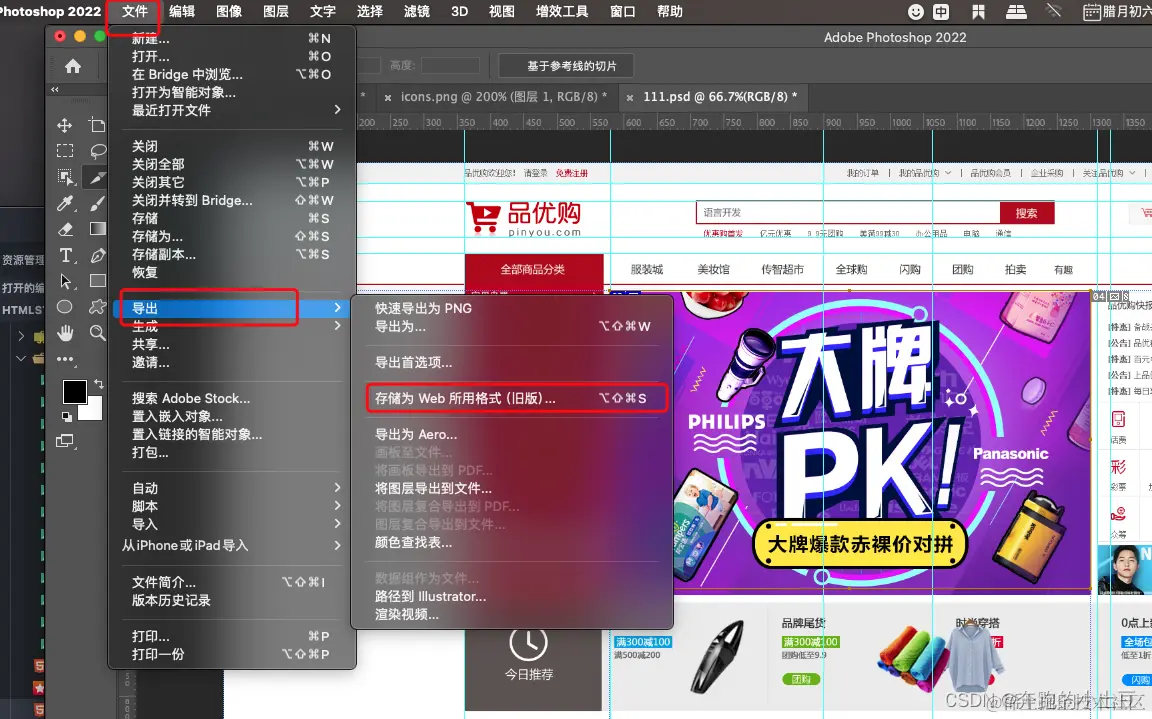1152x719 pixels.
Task: Choose 存储为 Web 所用格式 (旧版)
Action: click(512, 398)
